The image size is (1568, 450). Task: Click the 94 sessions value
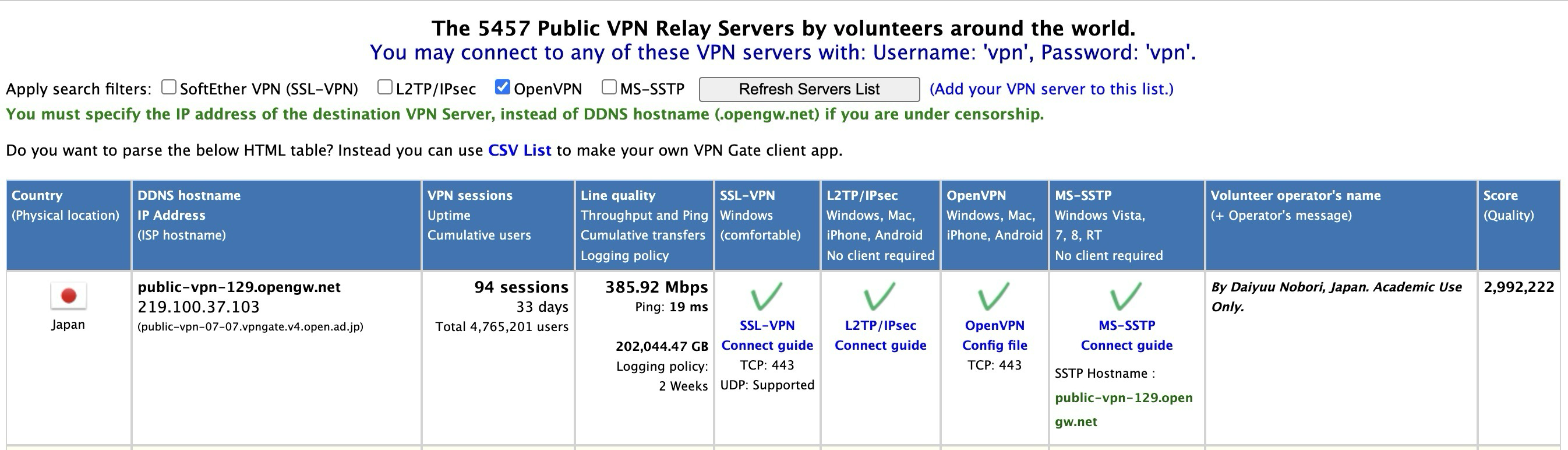521,287
